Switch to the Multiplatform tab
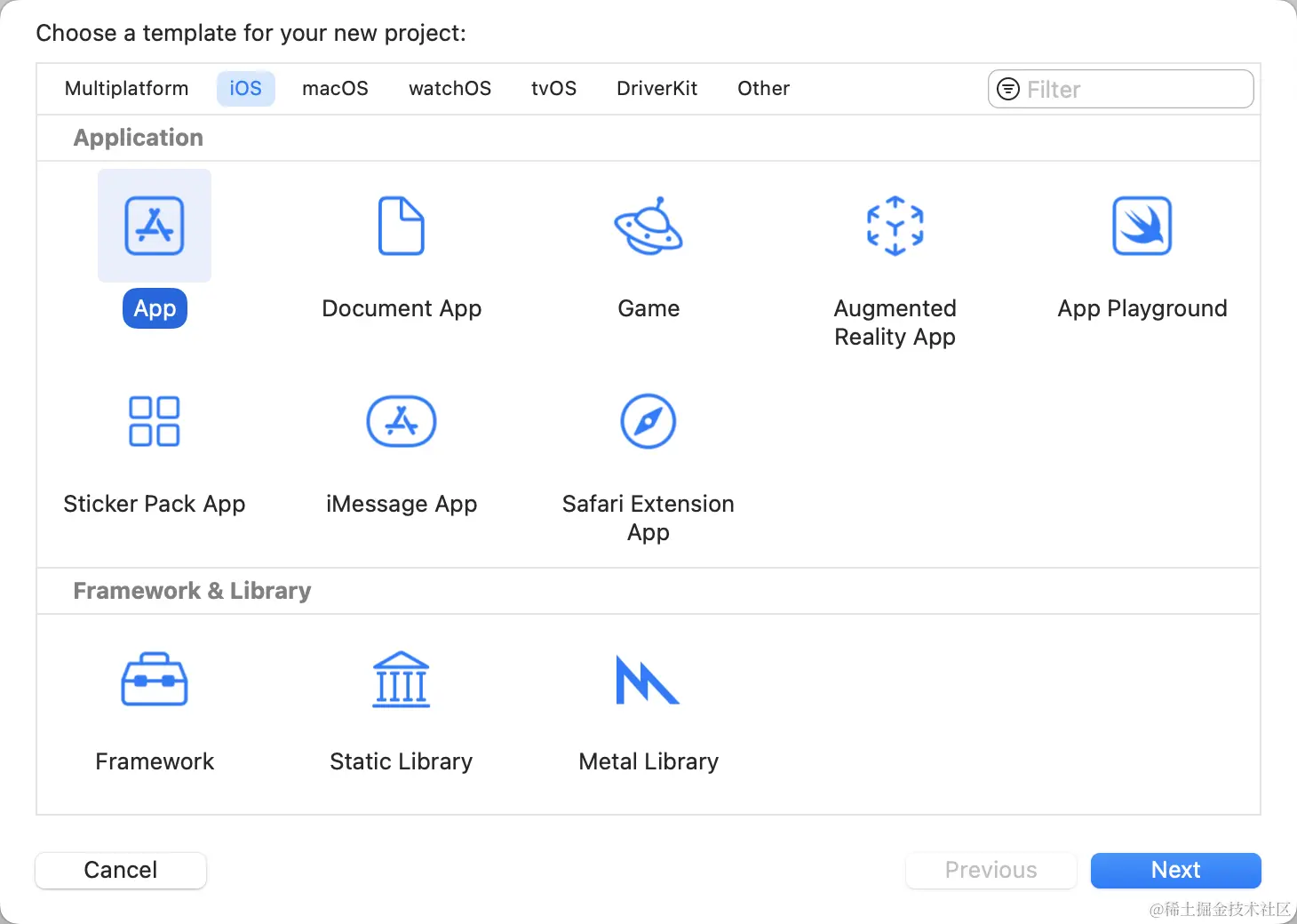The image size is (1297, 924). click(x=127, y=89)
